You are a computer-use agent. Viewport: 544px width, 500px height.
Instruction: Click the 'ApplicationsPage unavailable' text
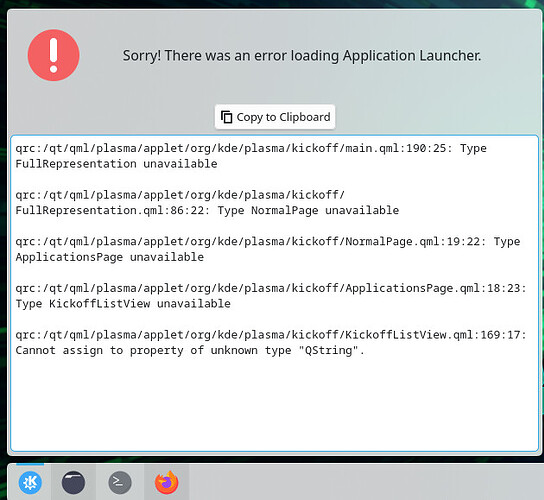[110, 257]
